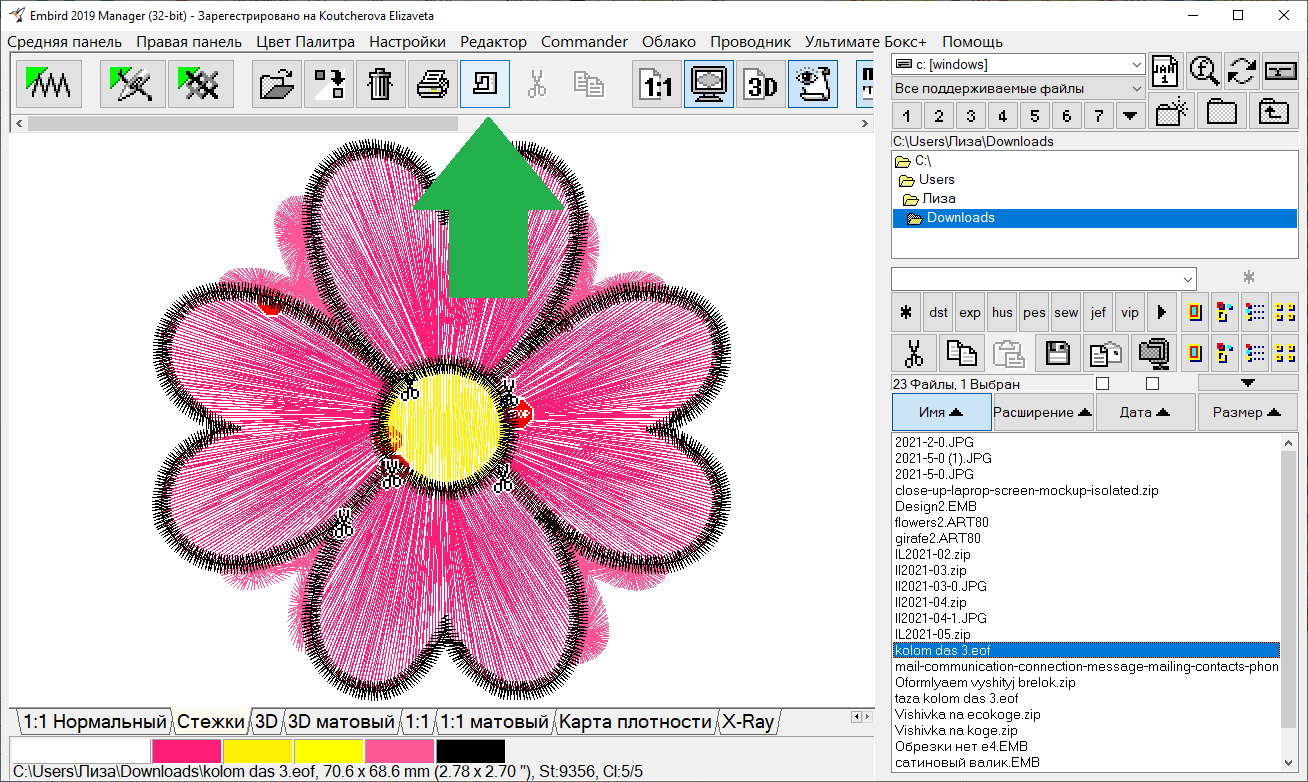Open the folder icon in the main toolbar
This screenshot has height=782, width=1308.
[277, 85]
